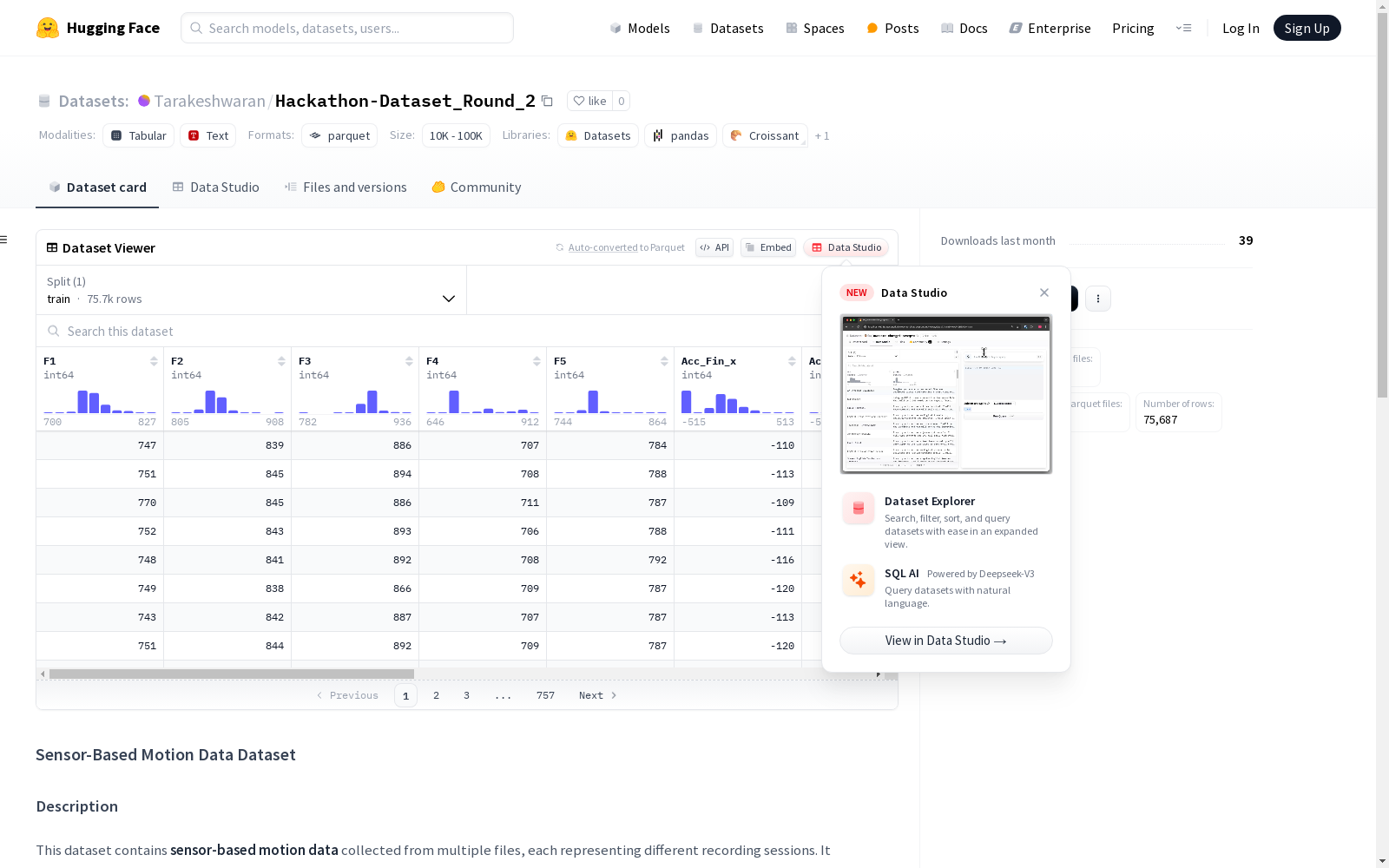Click the Search this dataset field
Image resolution: width=1389 pixels, height=868 pixels.
[430, 331]
